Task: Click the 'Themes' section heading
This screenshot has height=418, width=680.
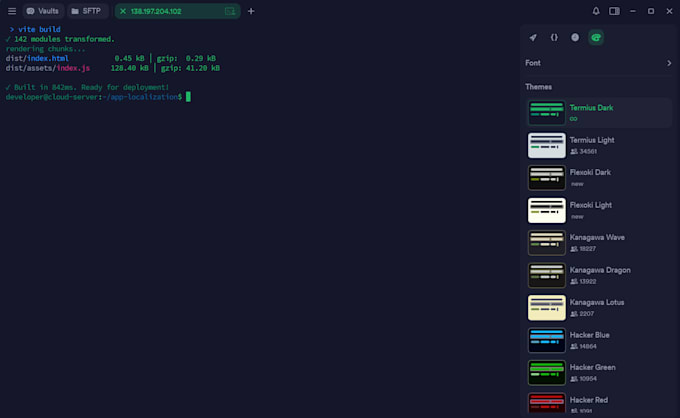Action: point(538,87)
